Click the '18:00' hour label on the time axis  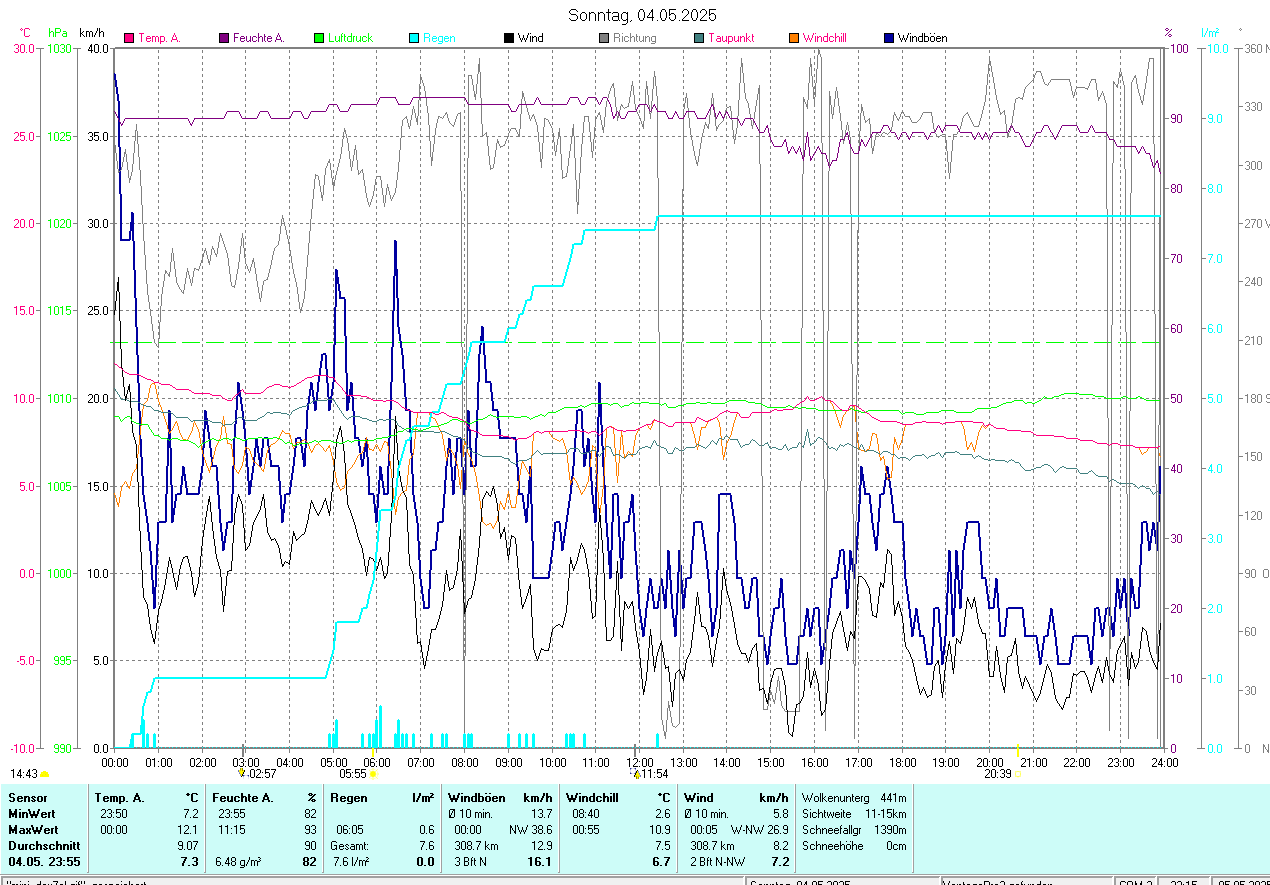coord(902,762)
